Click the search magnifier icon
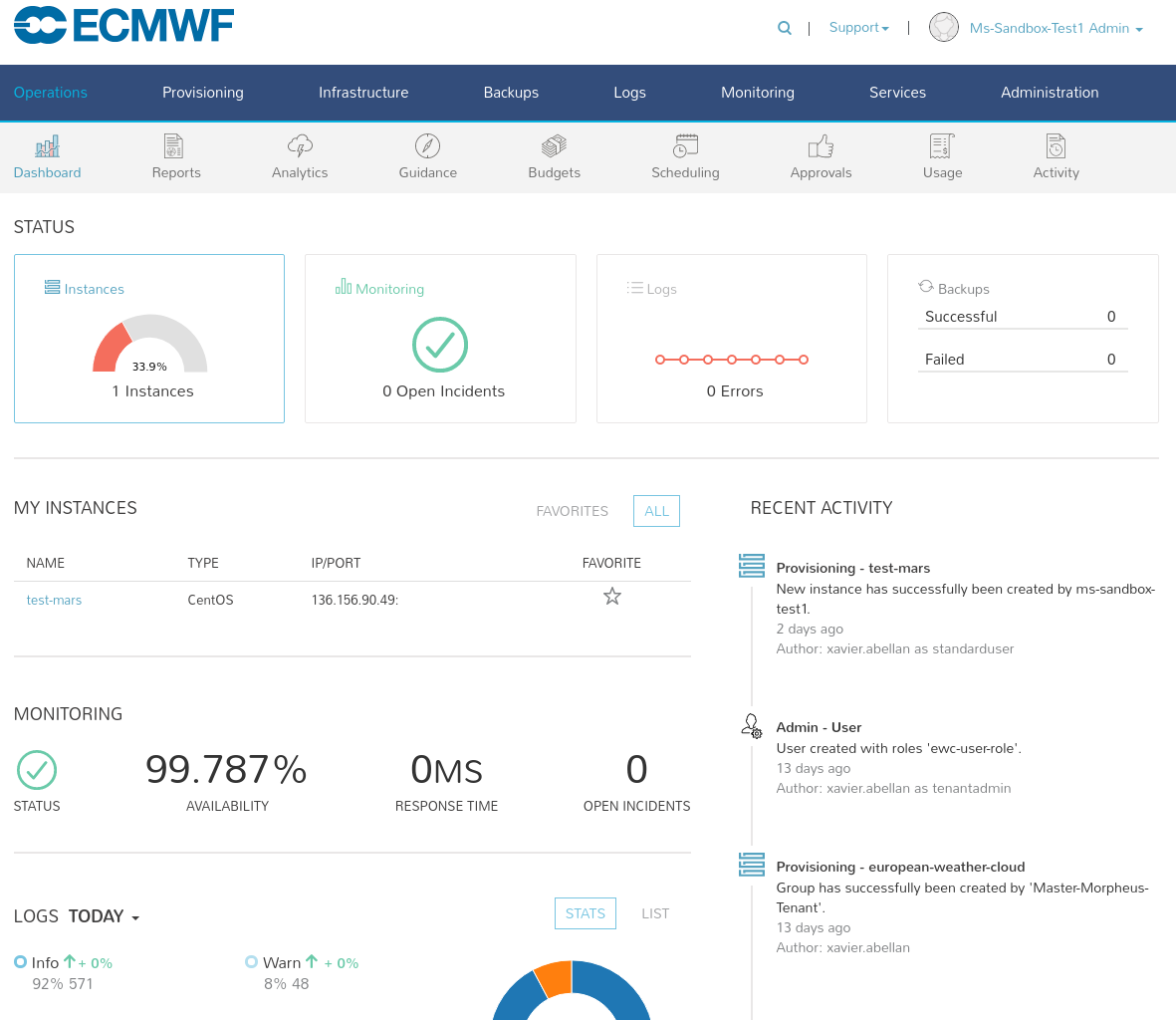Image resolution: width=1176 pixels, height=1020 pixels. 785,28
